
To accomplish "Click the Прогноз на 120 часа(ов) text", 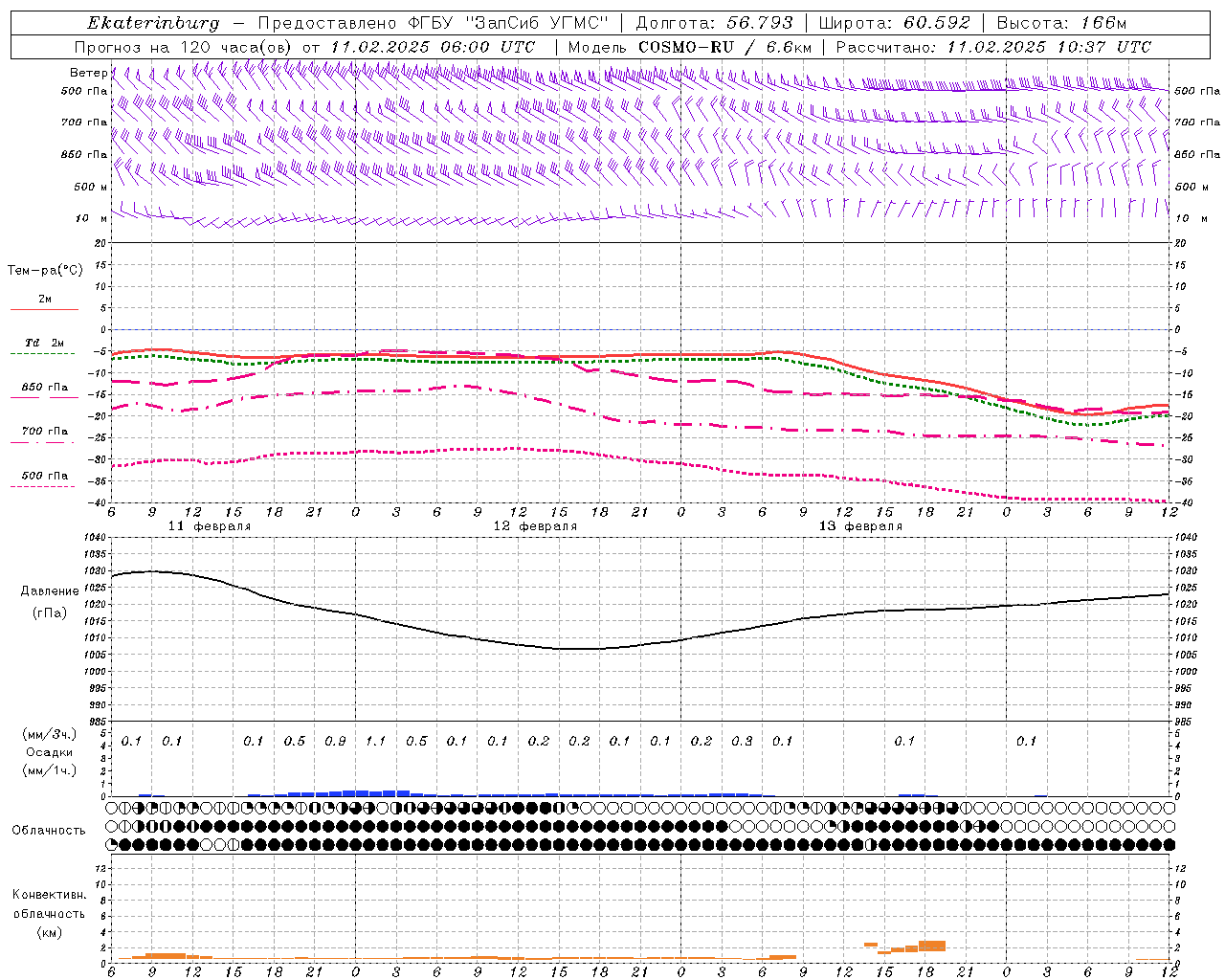I will 184,47.
